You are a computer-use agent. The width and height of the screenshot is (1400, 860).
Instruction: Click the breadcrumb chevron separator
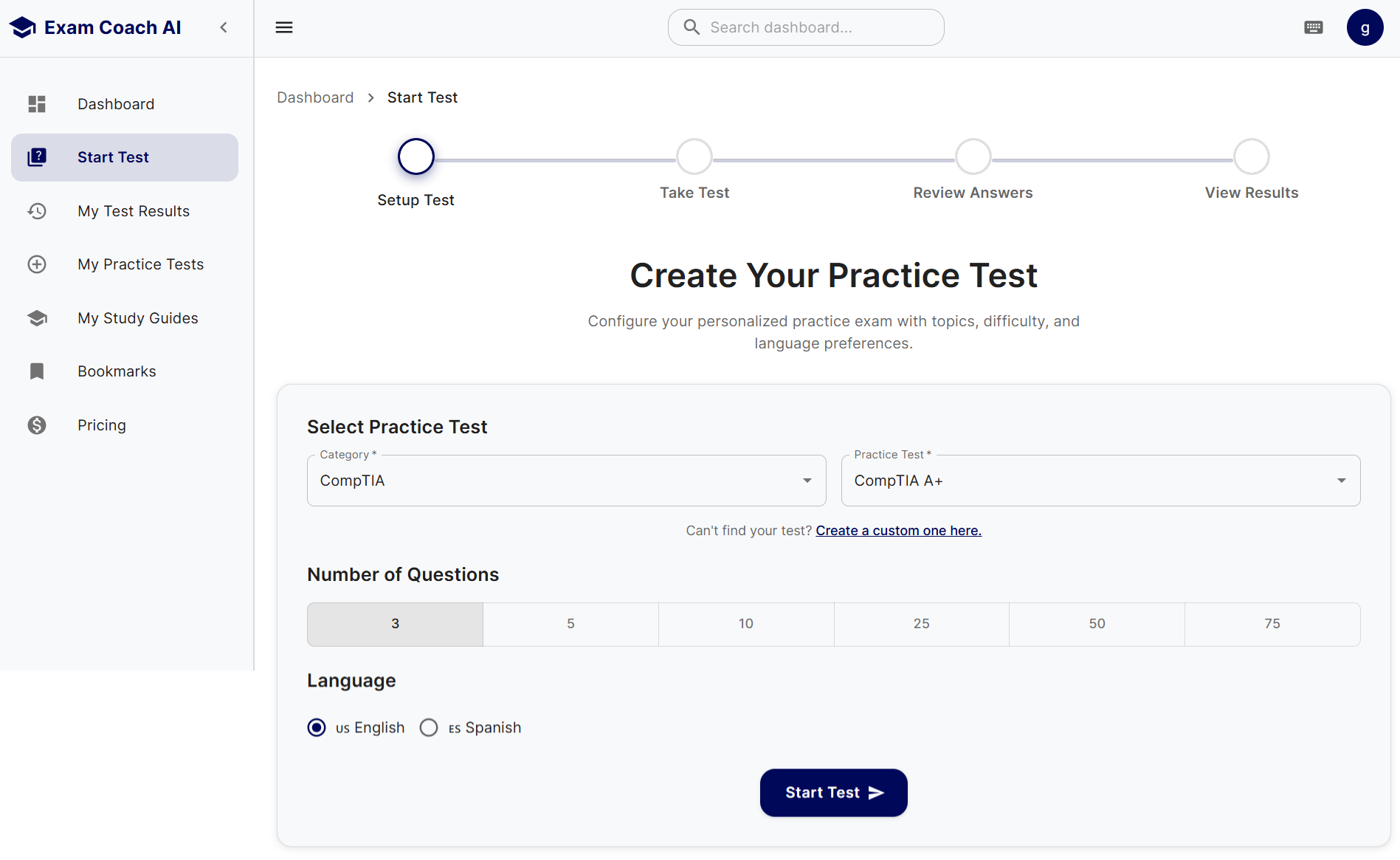pos(370,97)
